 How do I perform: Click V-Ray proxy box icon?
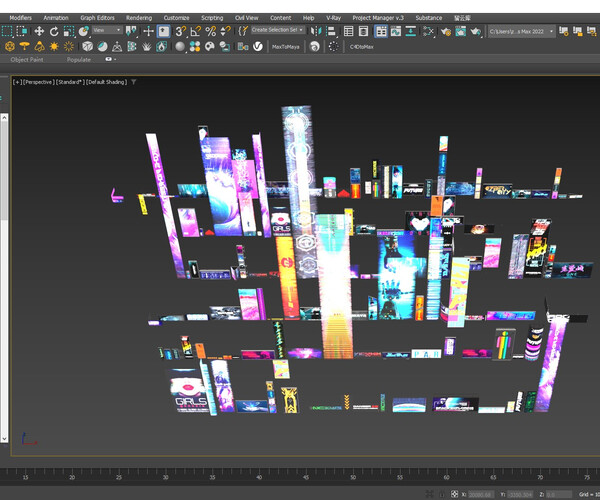(x=87, y=47)
